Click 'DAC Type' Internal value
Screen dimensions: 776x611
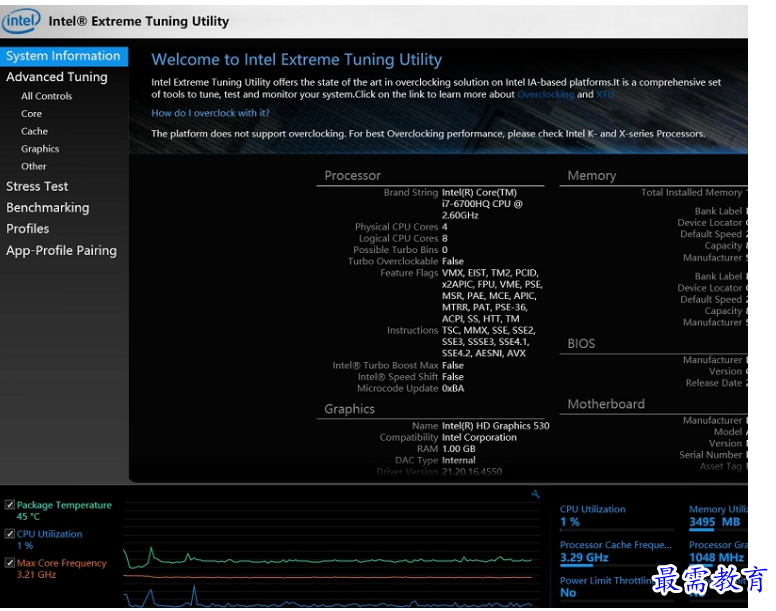point(459,461)
